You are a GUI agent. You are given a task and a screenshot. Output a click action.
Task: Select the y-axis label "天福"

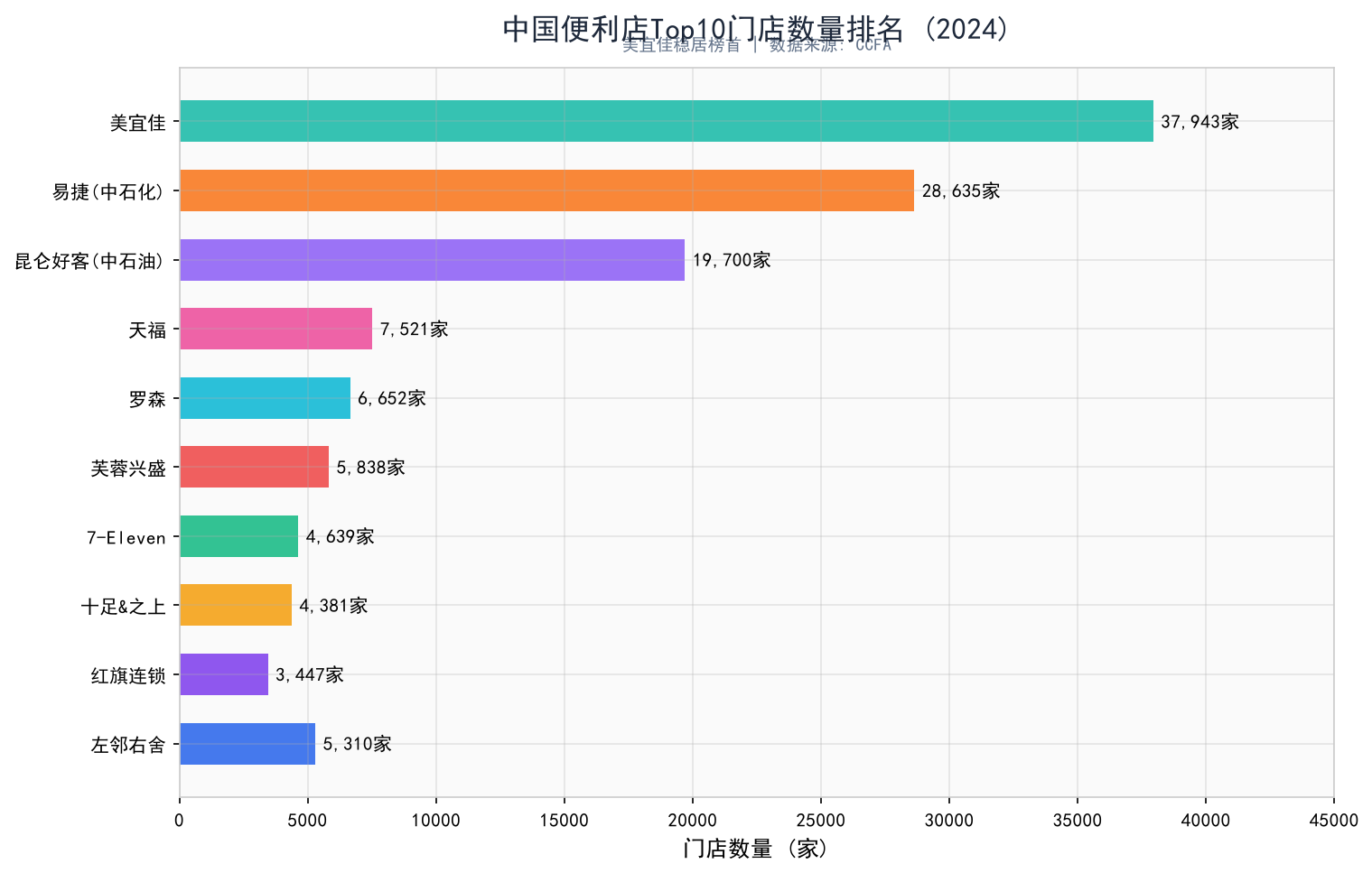coord(148,330)
